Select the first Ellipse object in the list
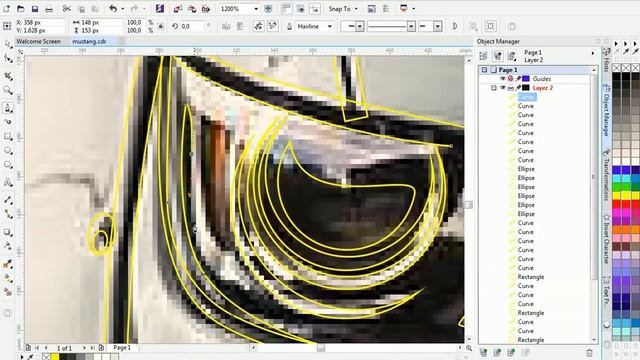640x360 pixels. pos(526,169)
